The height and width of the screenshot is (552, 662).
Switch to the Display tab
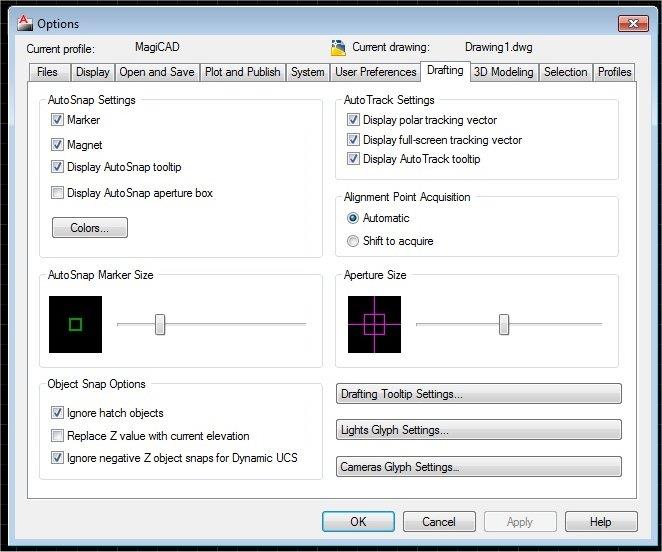[x=92, y=72]
